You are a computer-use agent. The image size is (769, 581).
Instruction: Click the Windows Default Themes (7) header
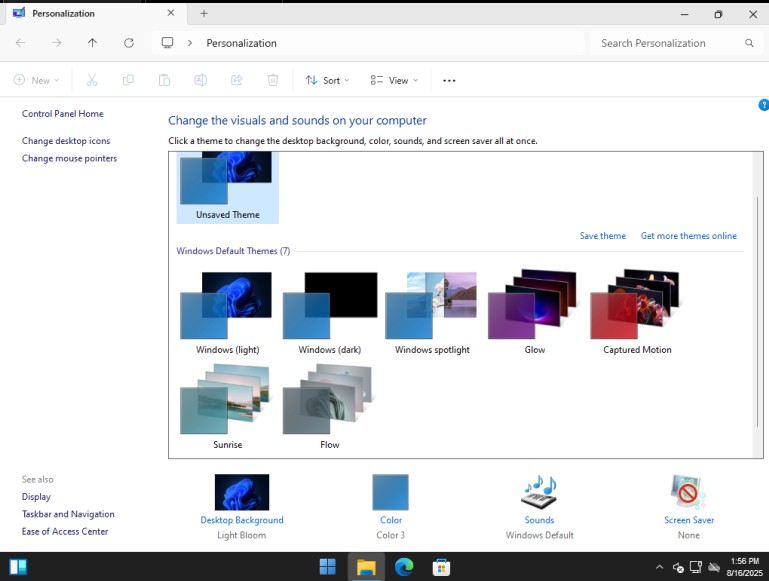coord(233,251)
